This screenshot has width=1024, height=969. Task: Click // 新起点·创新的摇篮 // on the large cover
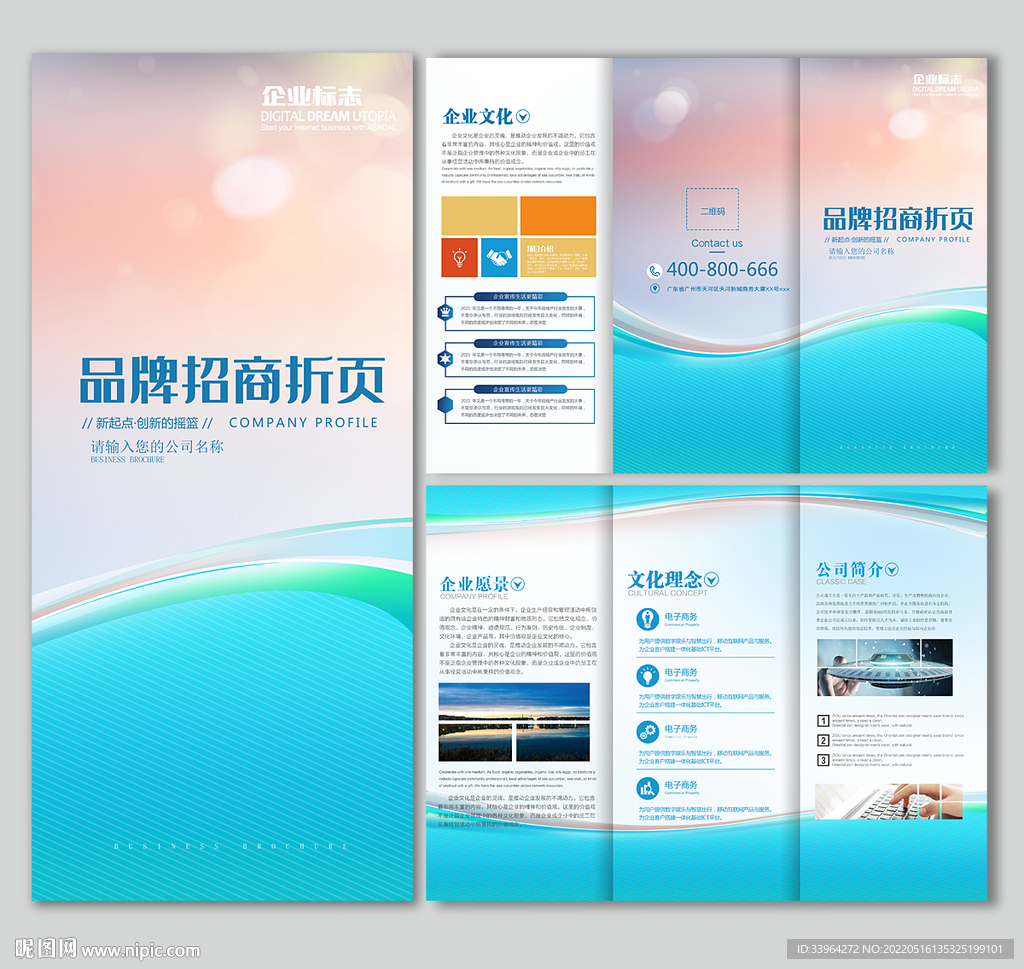(148, 423)
